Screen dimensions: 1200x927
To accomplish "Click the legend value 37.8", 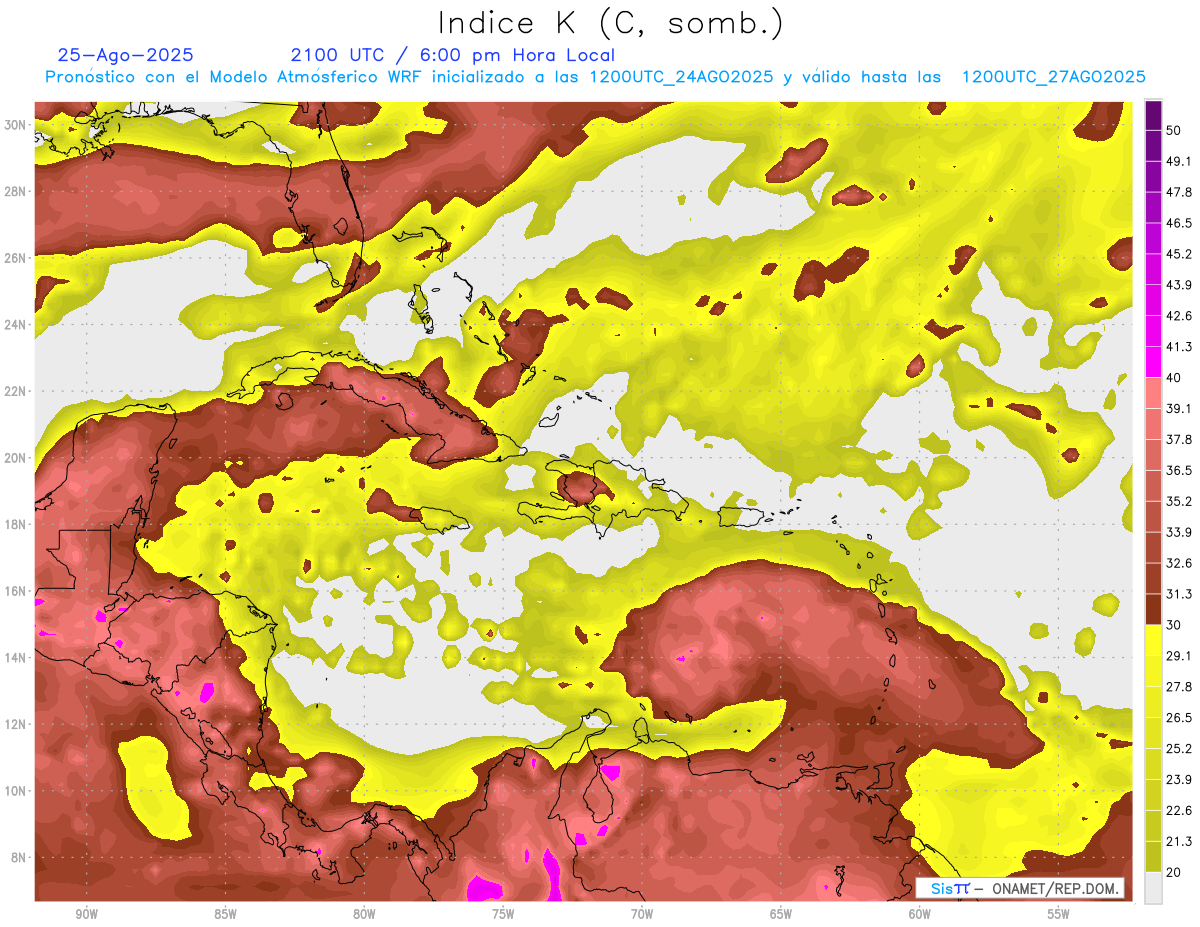I will [1179, 439].
